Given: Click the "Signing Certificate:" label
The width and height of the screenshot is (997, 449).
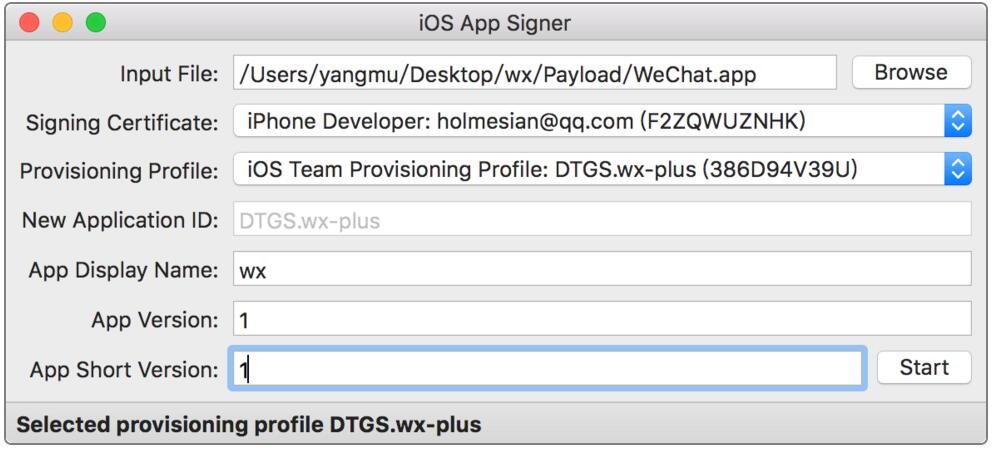Looking at the screenshot, I should point(121,123).
